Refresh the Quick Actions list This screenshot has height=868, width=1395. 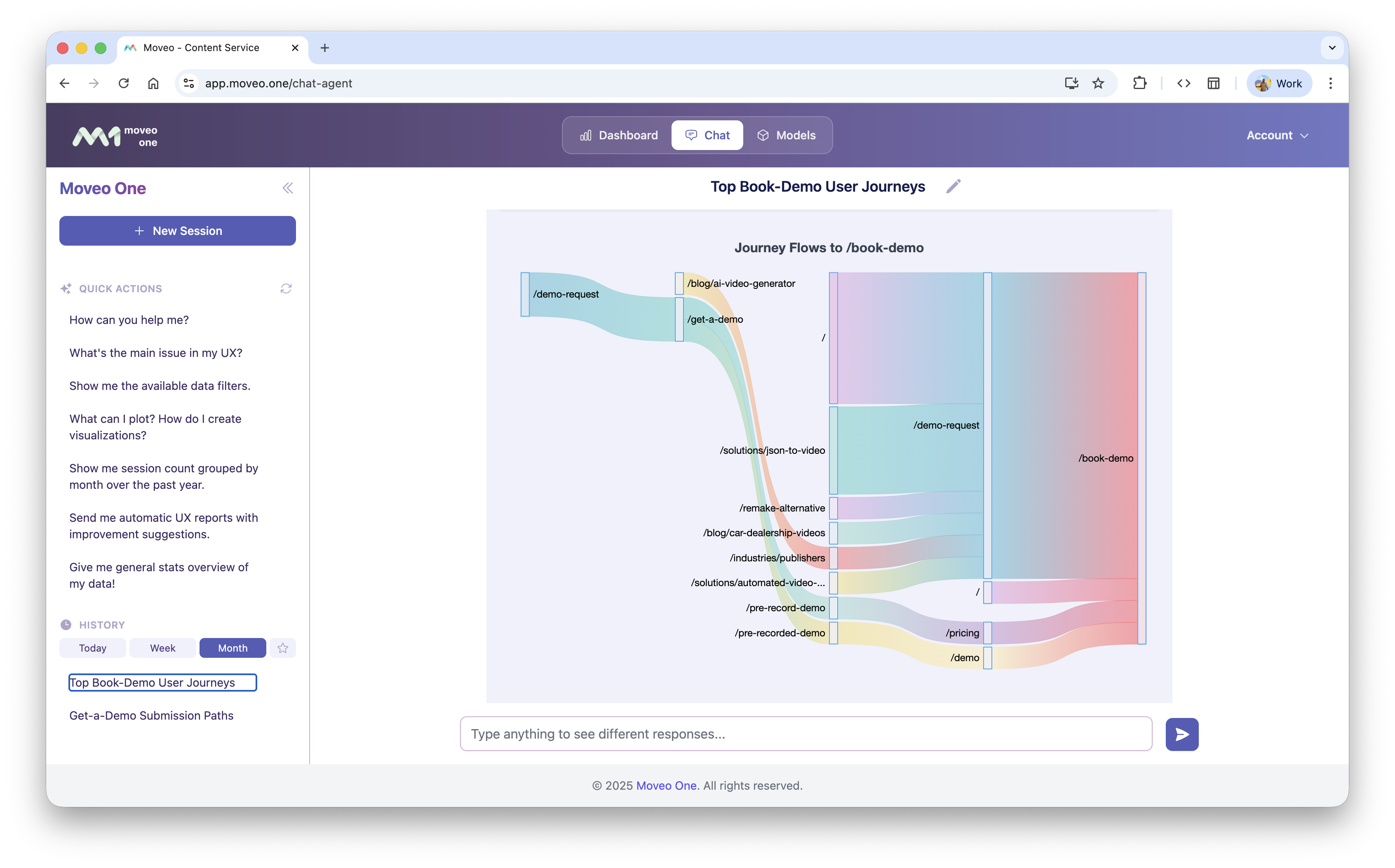[x=286, y=288]
